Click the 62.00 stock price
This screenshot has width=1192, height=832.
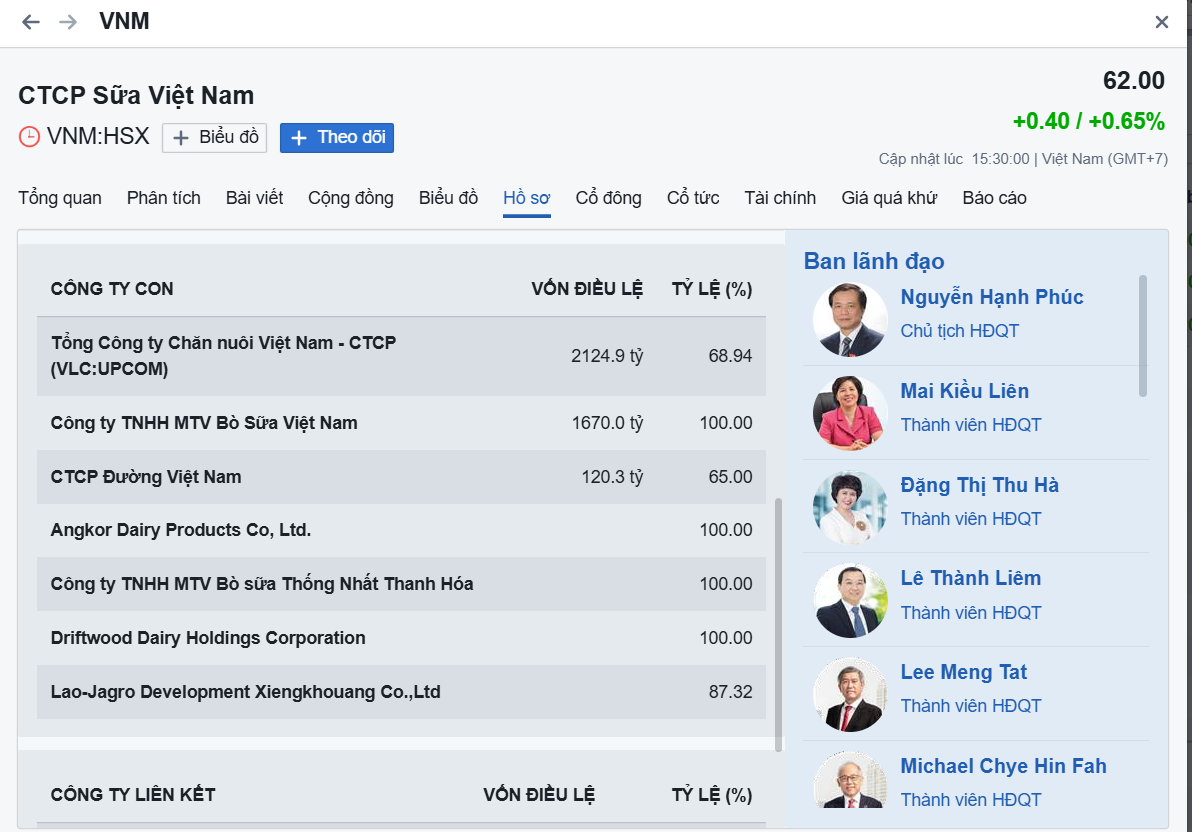click(x=1133, y=81)
